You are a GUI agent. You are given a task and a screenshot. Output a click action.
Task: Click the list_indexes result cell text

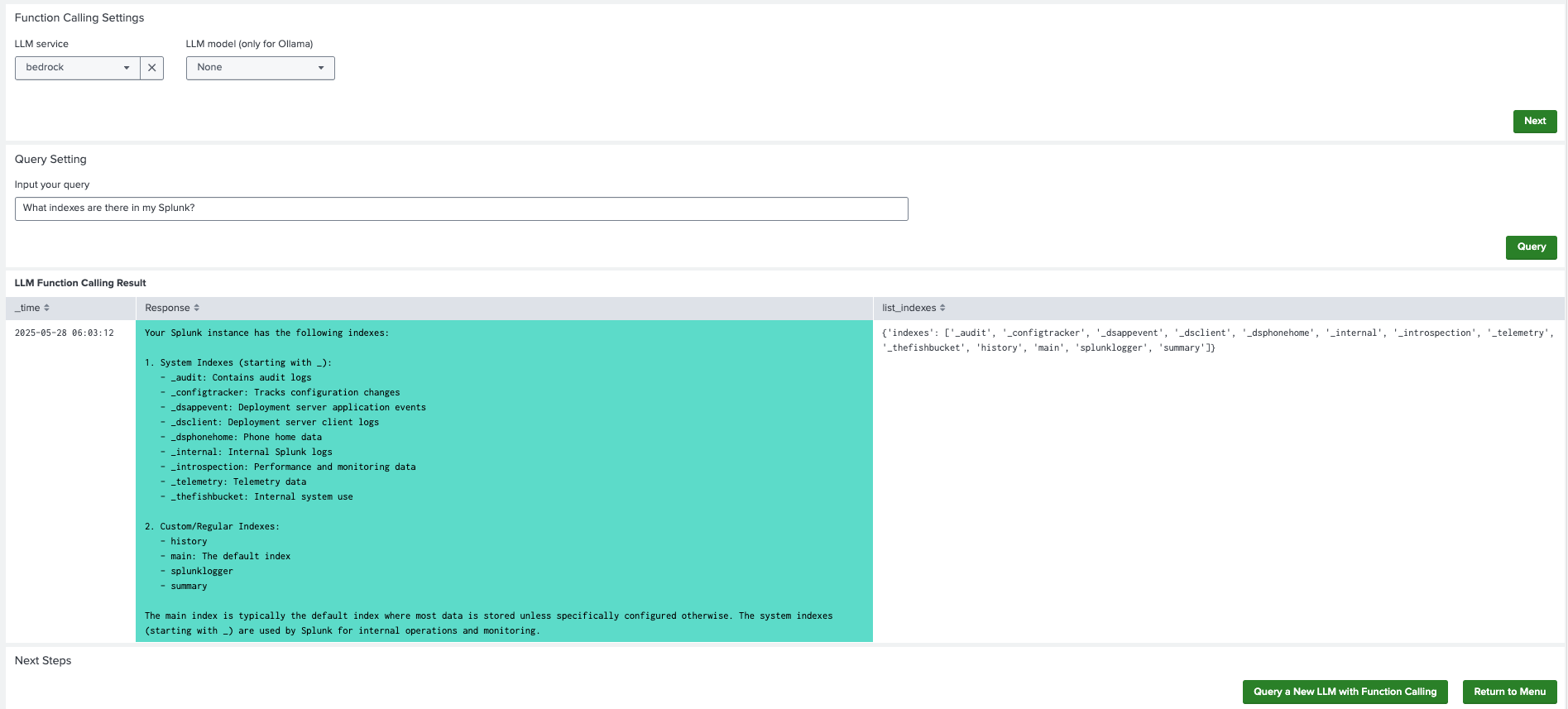pyautogui.click(x=1218, y=340)
